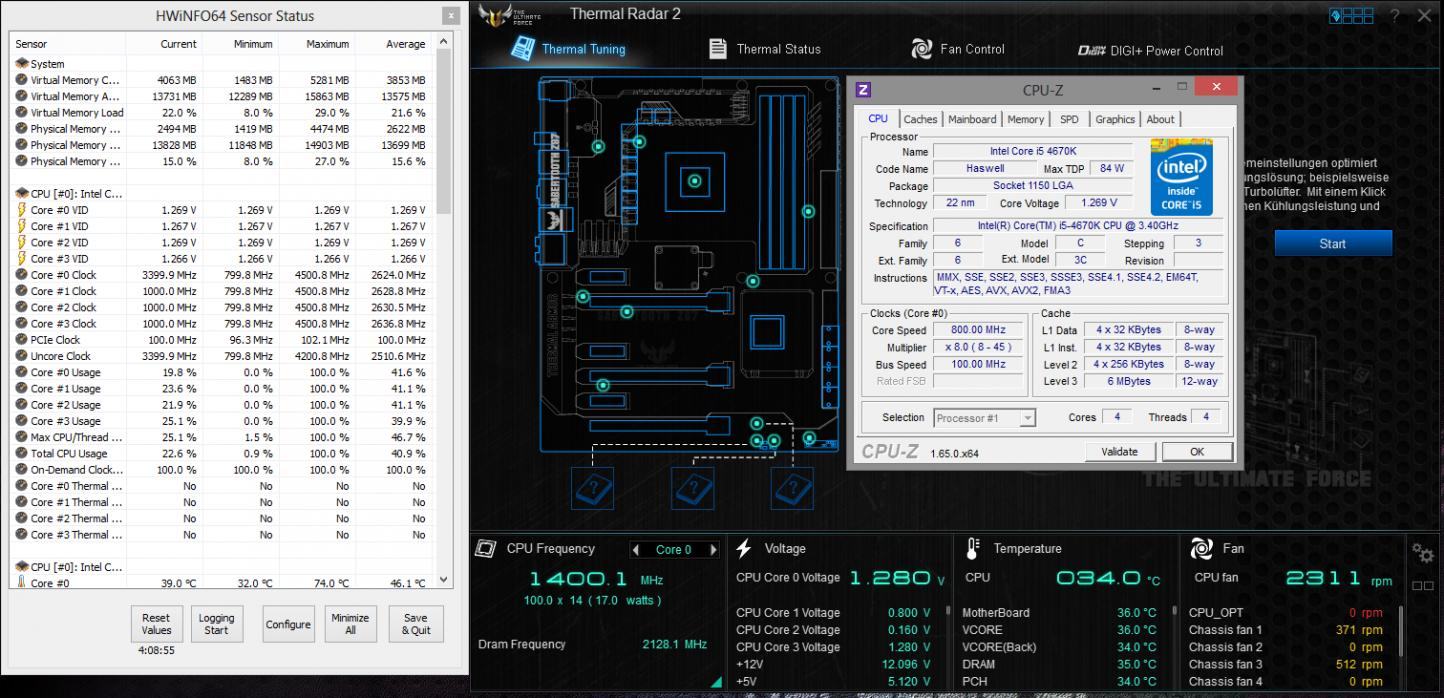Click the Logging Start button
Screen dimensions: 1444x698
coord(216,624)
